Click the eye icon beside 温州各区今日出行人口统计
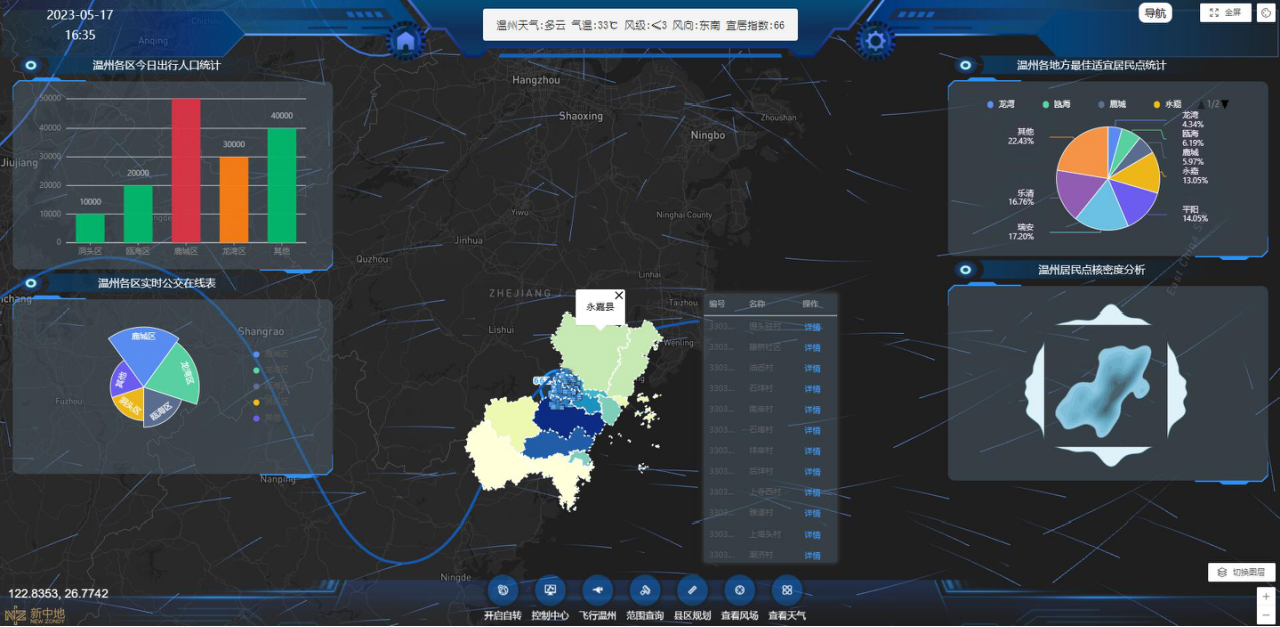 (x=31, y=66)
